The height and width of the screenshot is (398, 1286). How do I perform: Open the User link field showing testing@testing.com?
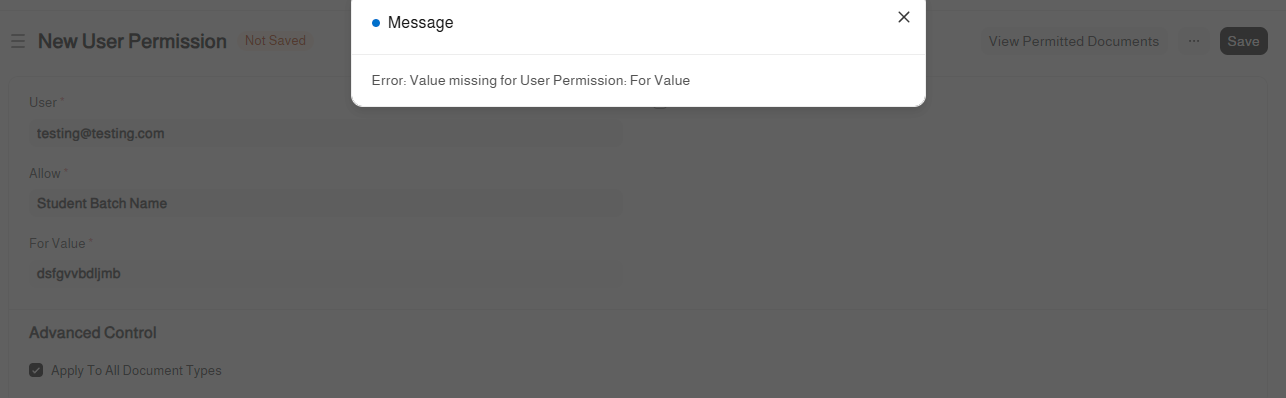(x=325, y=133)
